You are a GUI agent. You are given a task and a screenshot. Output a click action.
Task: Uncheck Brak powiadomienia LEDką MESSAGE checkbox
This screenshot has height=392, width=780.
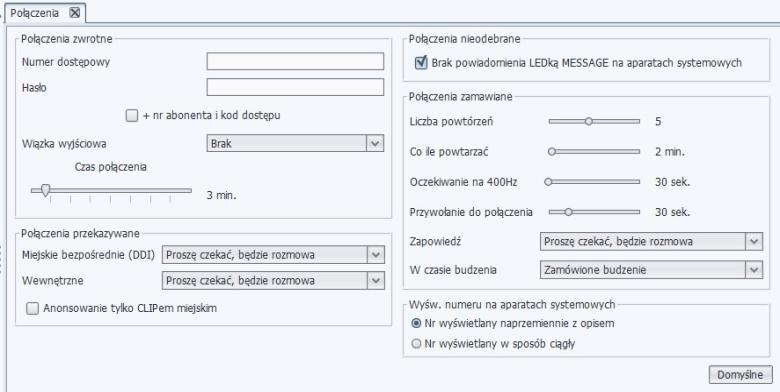[421, 63]
